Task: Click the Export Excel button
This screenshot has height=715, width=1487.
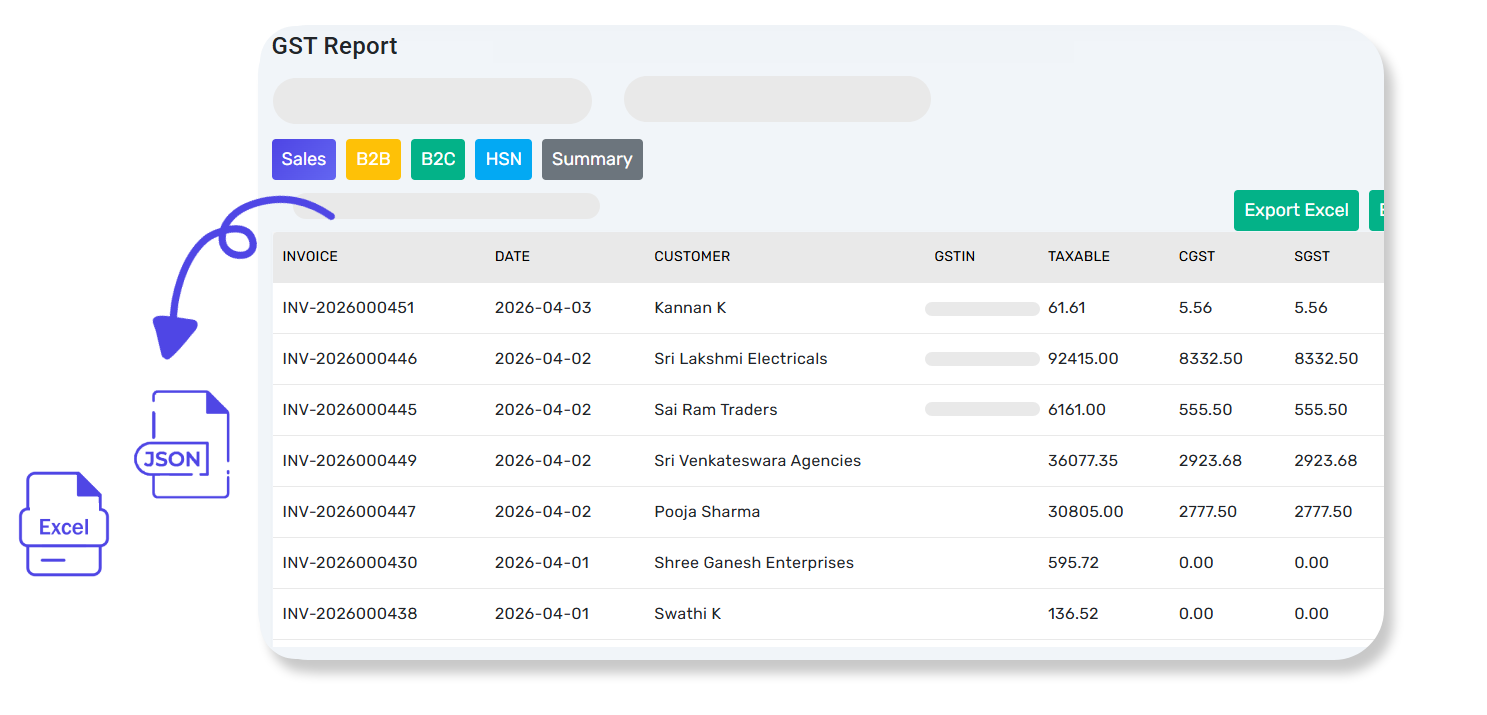Action: (1296, 210)
